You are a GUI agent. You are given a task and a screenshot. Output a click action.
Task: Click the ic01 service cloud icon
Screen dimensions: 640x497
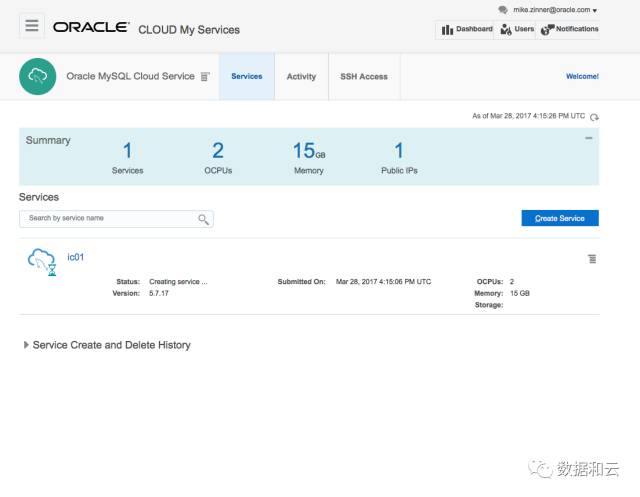[x=41, y=261]
